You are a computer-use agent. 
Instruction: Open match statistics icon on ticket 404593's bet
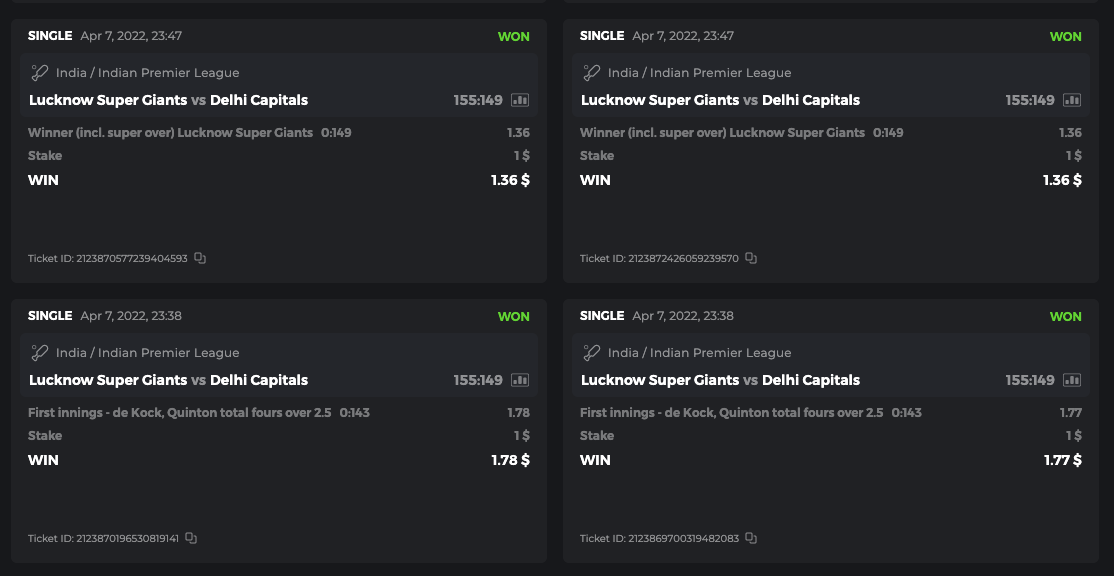(520, 100)
